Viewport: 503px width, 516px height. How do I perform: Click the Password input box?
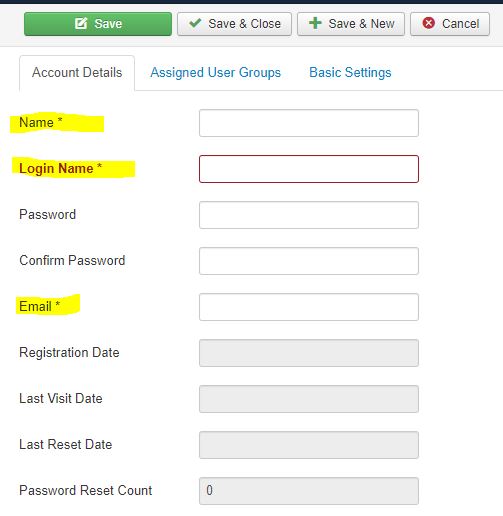point(309,215)
